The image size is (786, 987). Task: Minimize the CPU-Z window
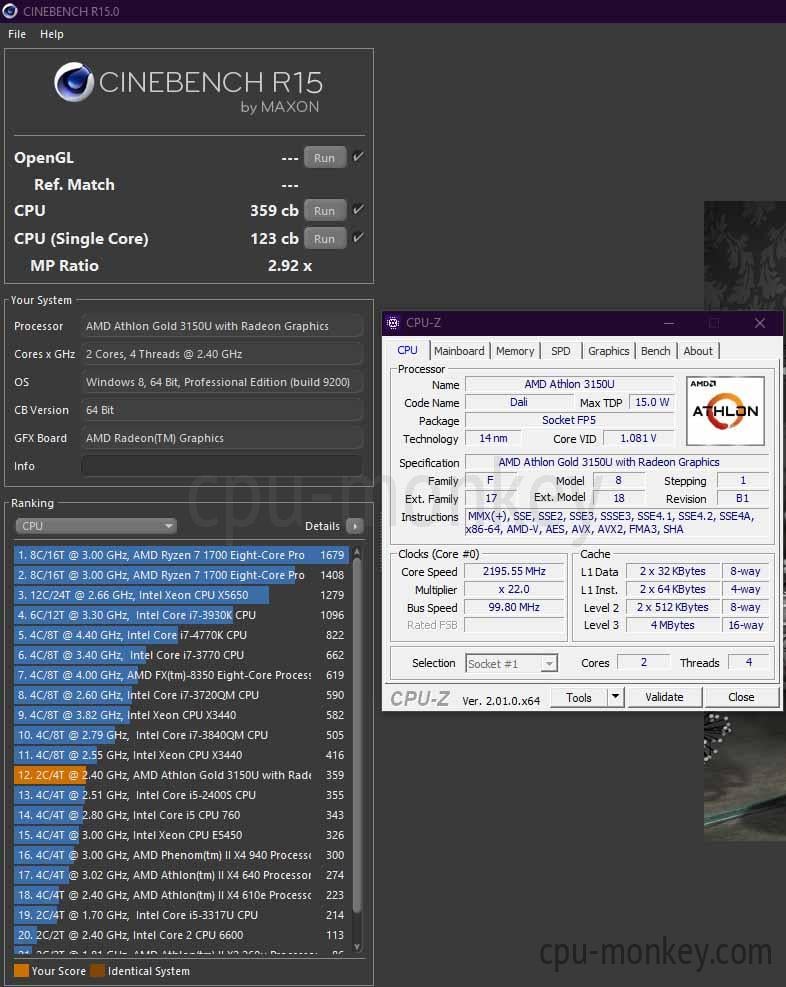[669, 323]
